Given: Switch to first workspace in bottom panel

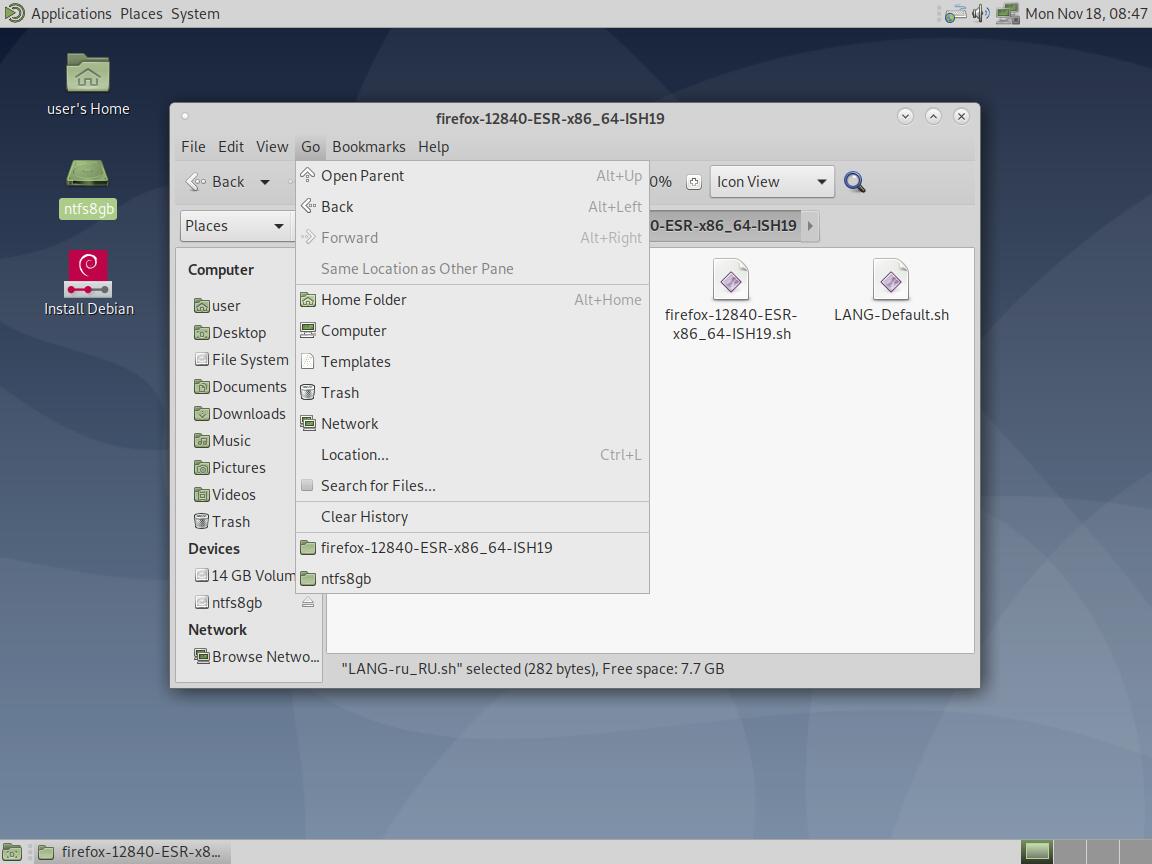Looking at the screenshot, I should pyautogui.click(x=1037, y=852).
